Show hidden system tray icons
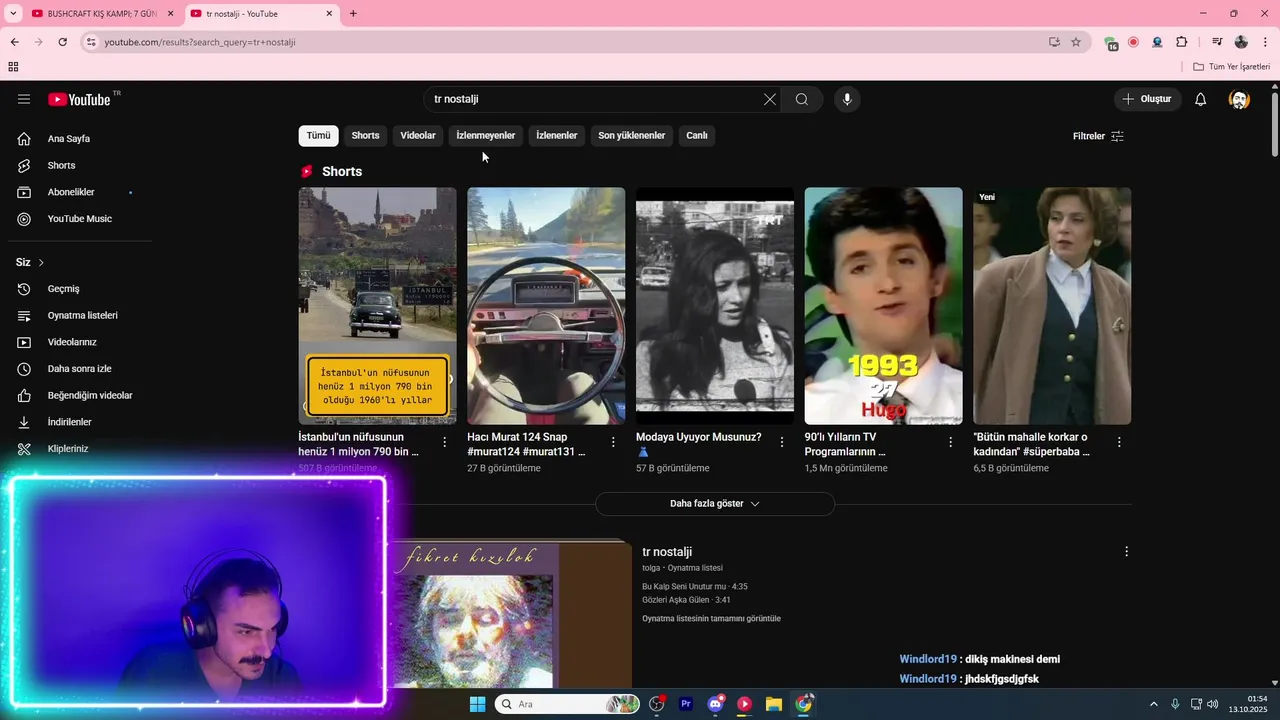The width and height of the screenshot is (1280, 720). point(1153,704)
